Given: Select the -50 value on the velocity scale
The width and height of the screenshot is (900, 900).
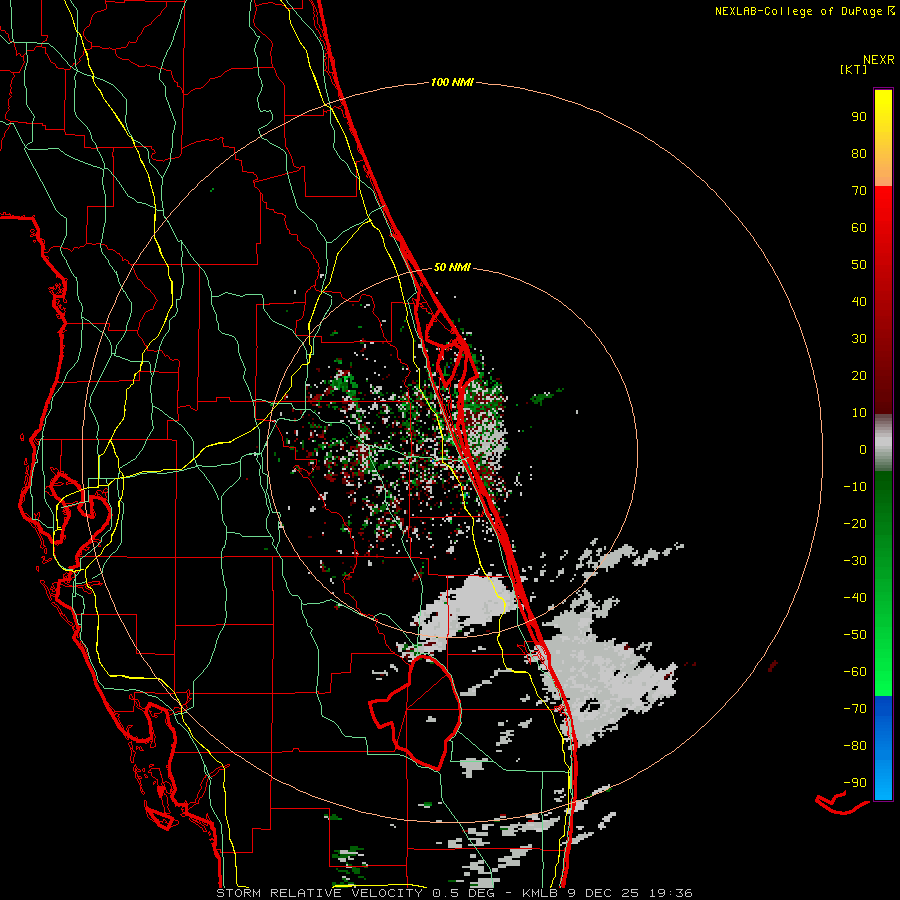Looking at the screenshot, I should coord(855,635).
